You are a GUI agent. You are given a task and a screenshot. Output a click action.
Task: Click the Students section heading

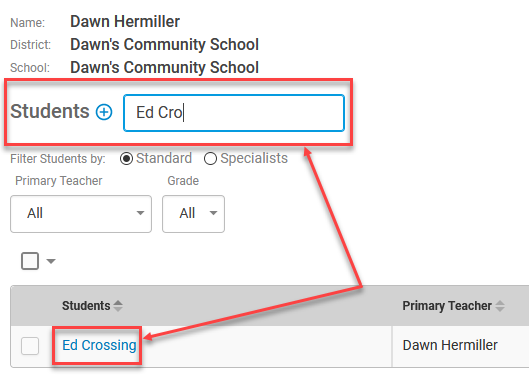(50, 111)
